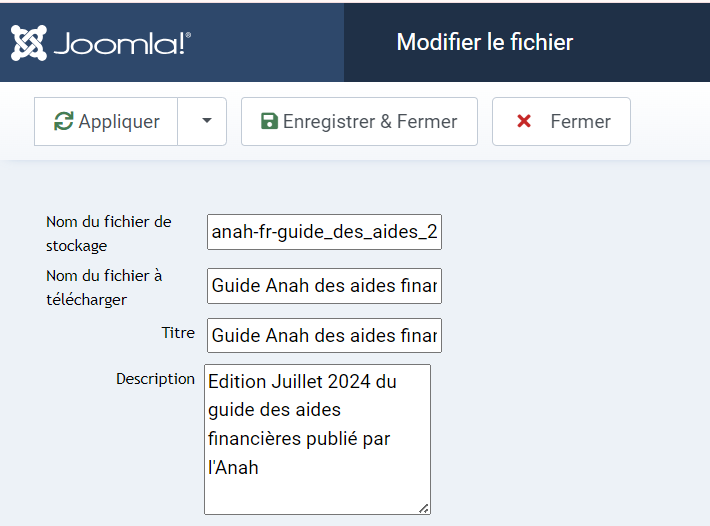Click the Fermer button
This screenshot has width=710, height=526.
(561, 121)
